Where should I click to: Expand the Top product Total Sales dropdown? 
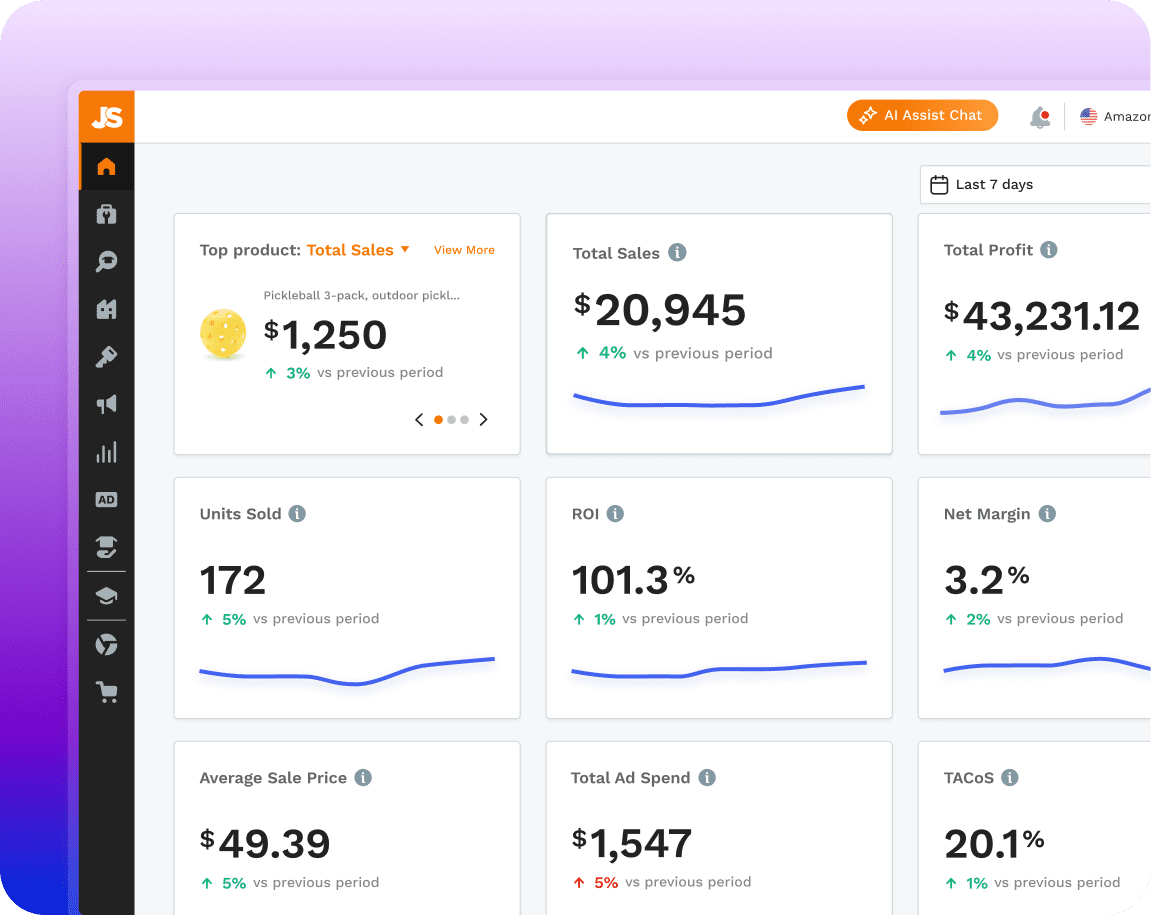[x=358, y=250]
